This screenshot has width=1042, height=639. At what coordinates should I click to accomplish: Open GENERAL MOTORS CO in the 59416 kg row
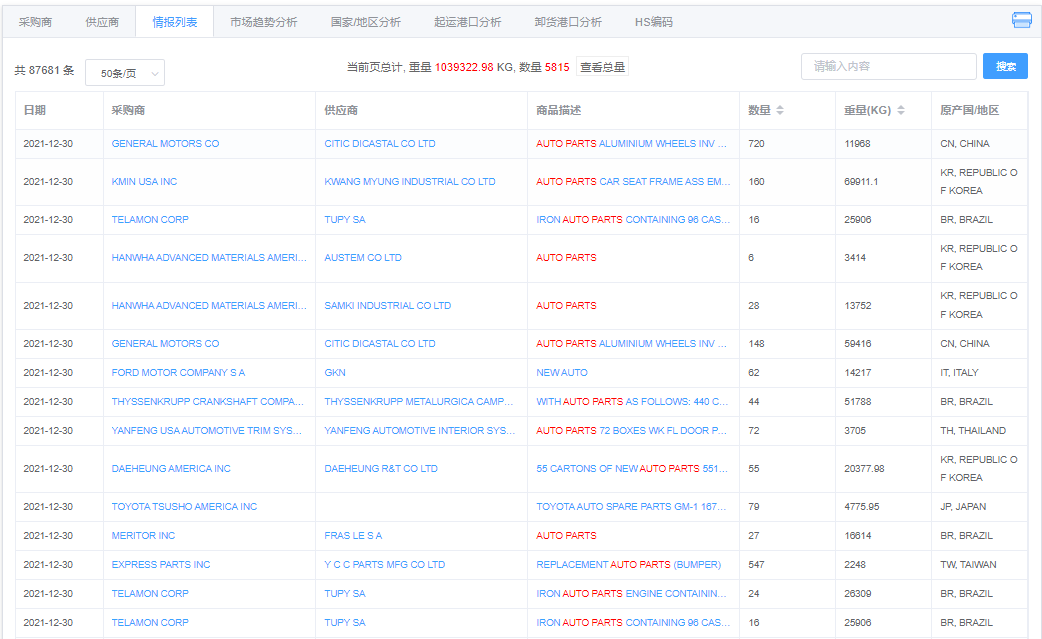point(165,343)
